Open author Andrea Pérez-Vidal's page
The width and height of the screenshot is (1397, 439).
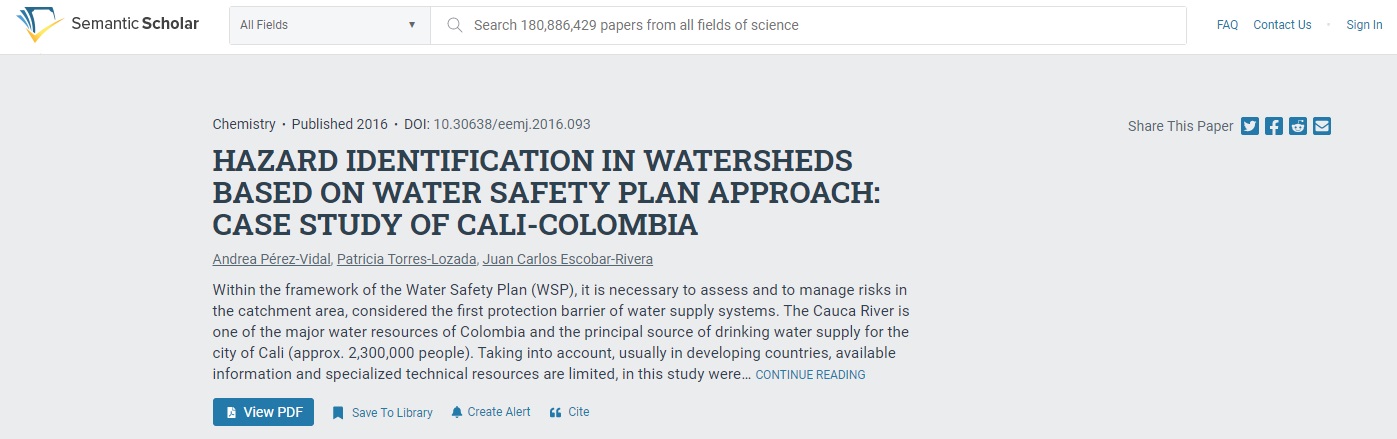point(271,260)
